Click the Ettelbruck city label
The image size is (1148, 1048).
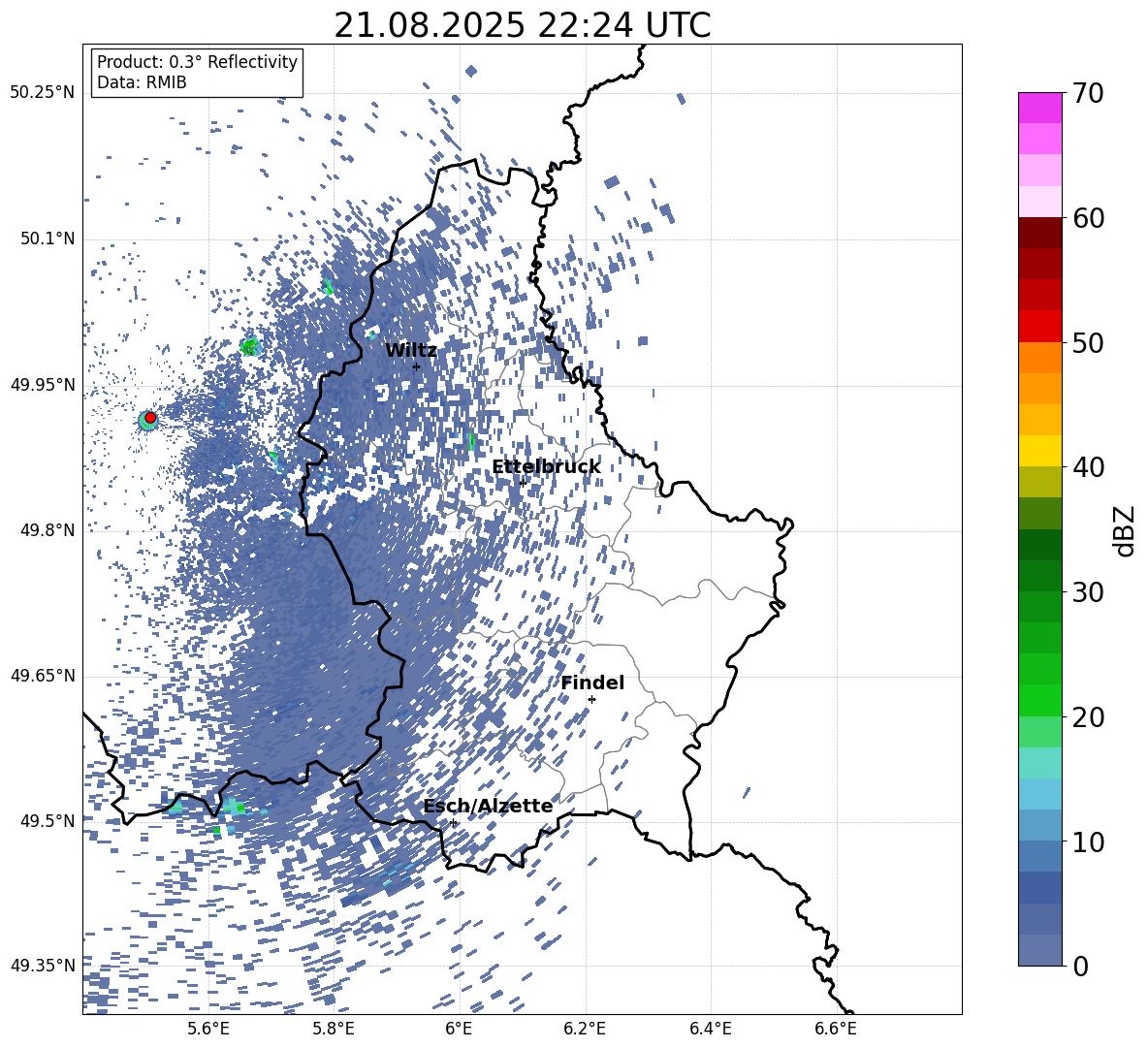[x=546, y=467]
